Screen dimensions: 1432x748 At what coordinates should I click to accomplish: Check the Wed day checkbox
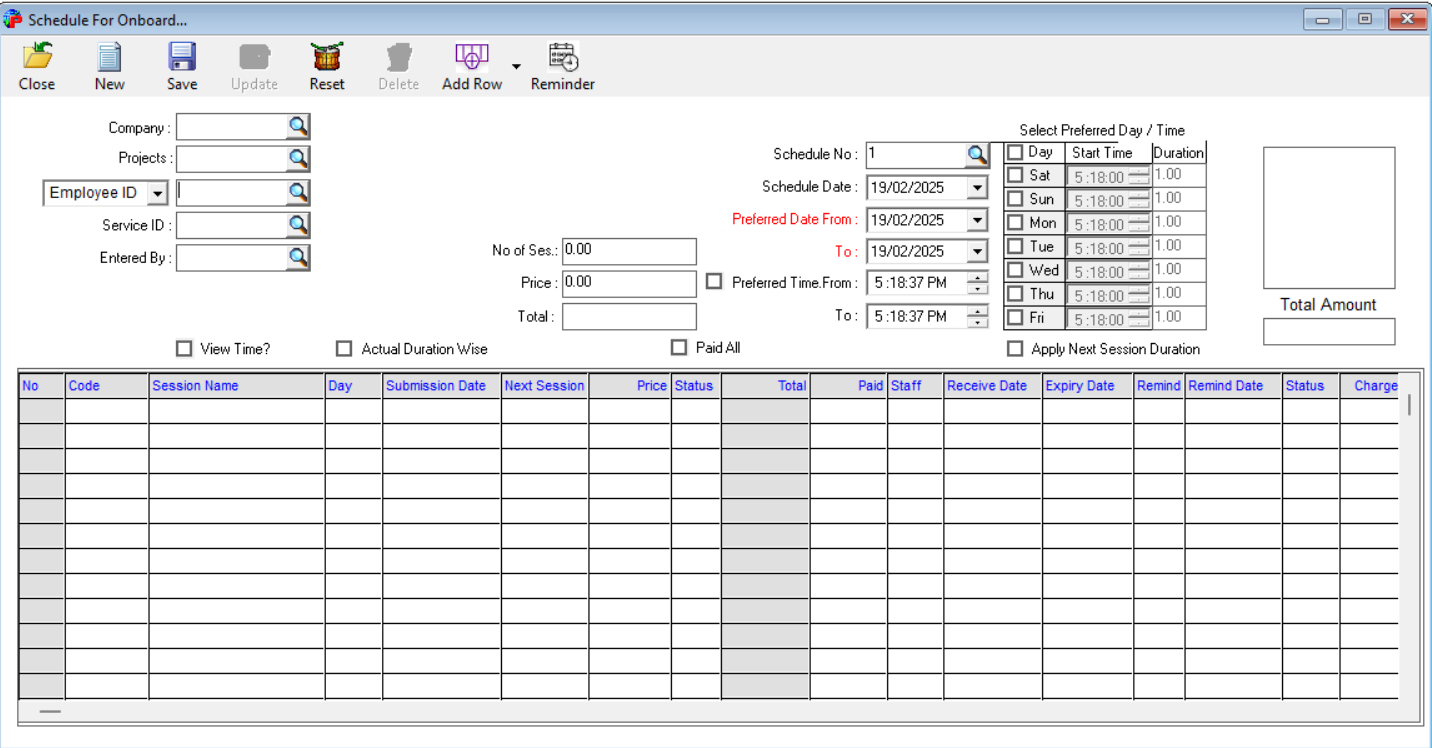click(x=1015, y=270)
